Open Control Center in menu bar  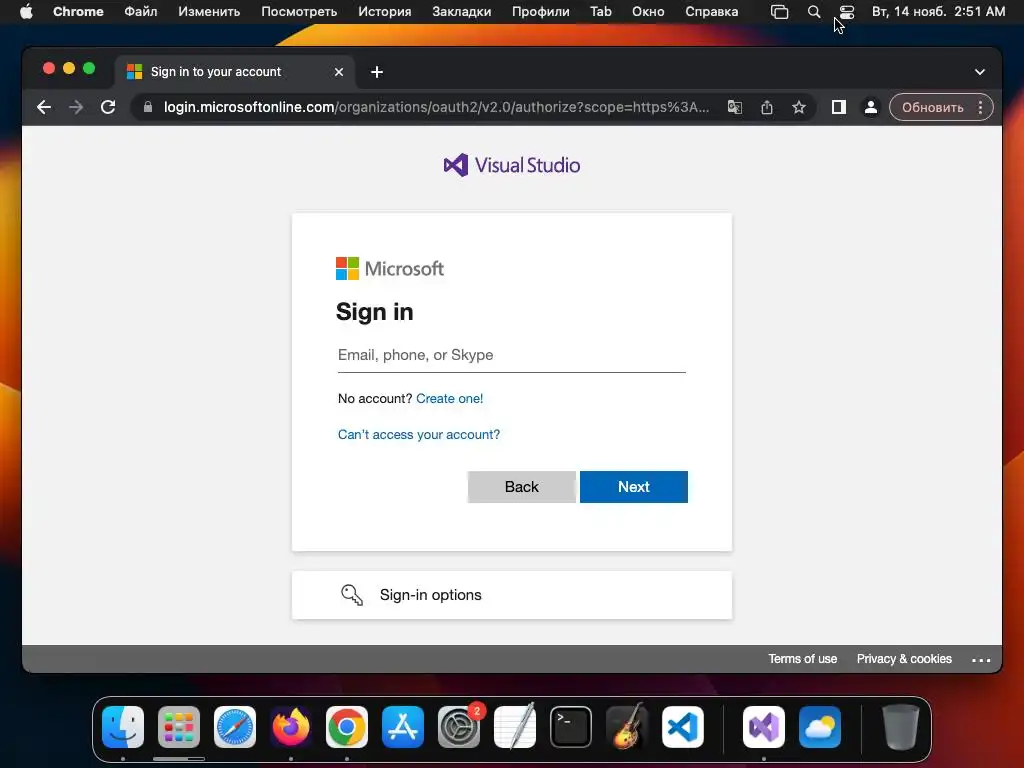(847, 12)
